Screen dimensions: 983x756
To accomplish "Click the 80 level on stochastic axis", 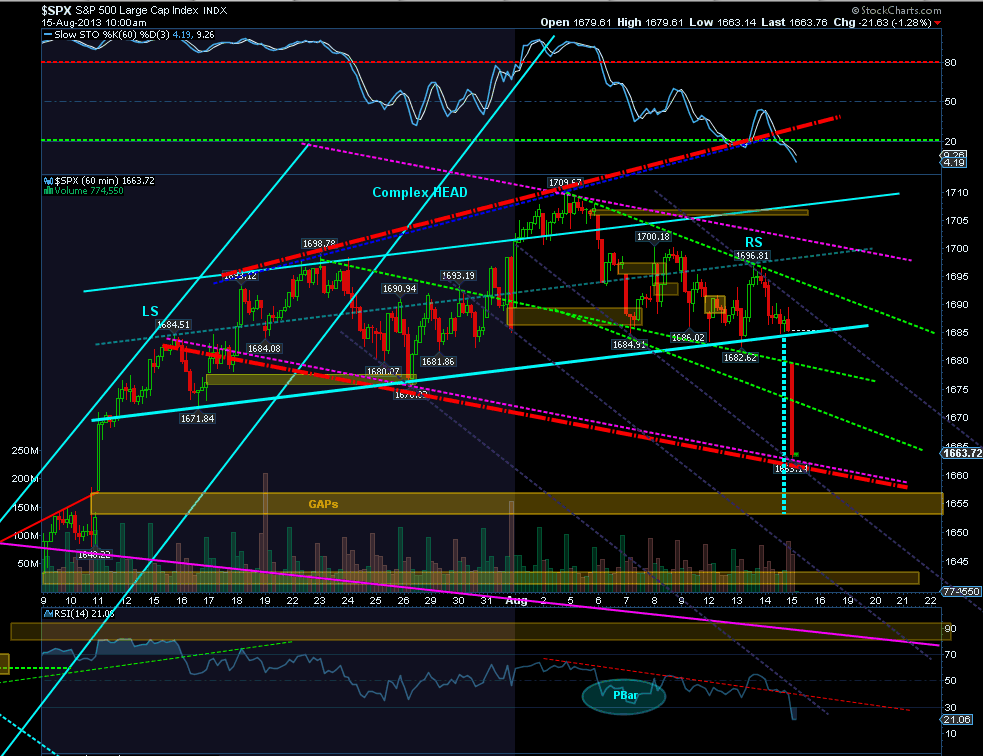I will pyautogui.click(x=950, y=63).
